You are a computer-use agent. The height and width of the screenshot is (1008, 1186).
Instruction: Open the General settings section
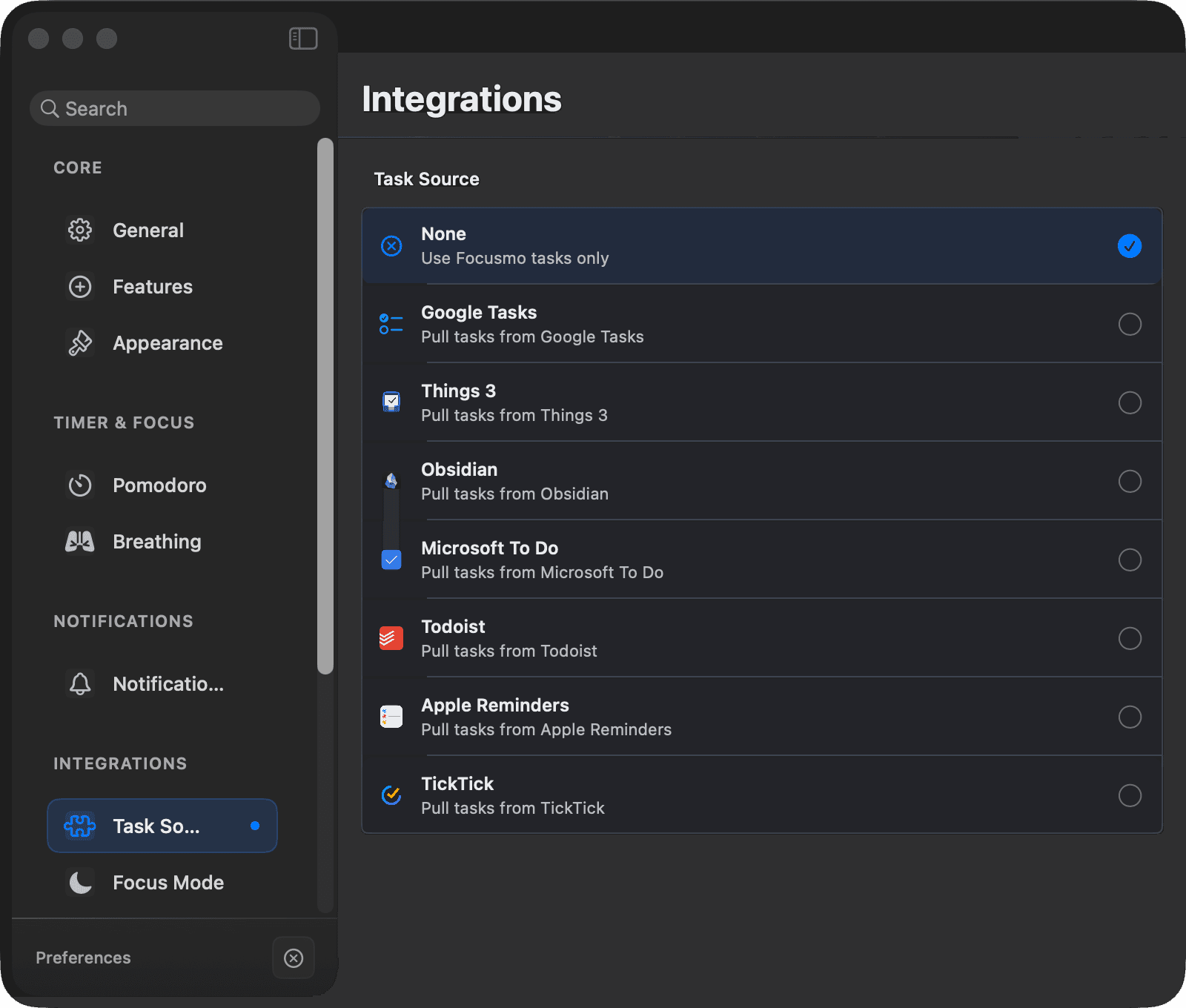point(162,231)
